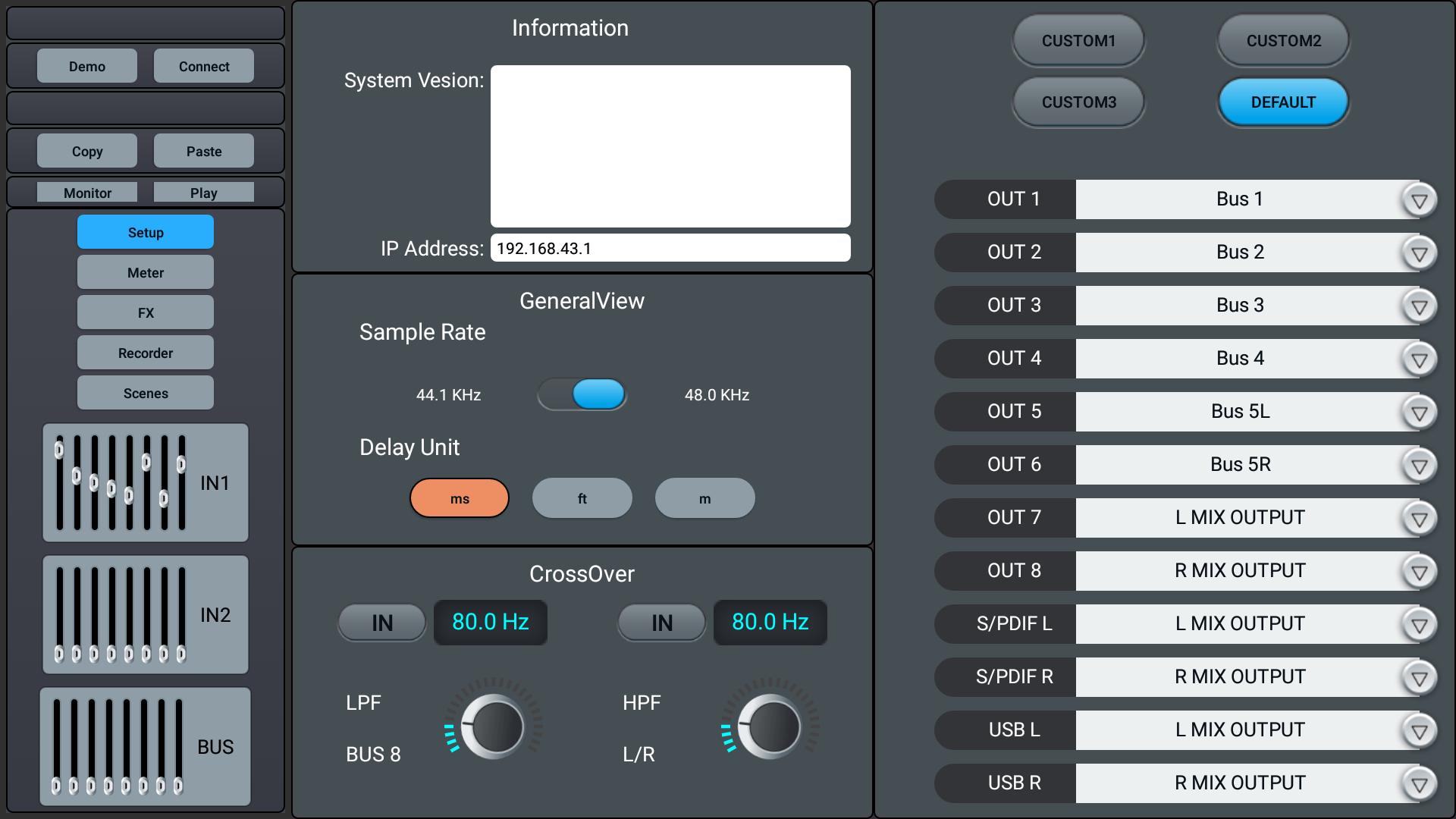Open the Monitor section
Viewport: 1456px width, 819px height.
[x=87, y=193]
